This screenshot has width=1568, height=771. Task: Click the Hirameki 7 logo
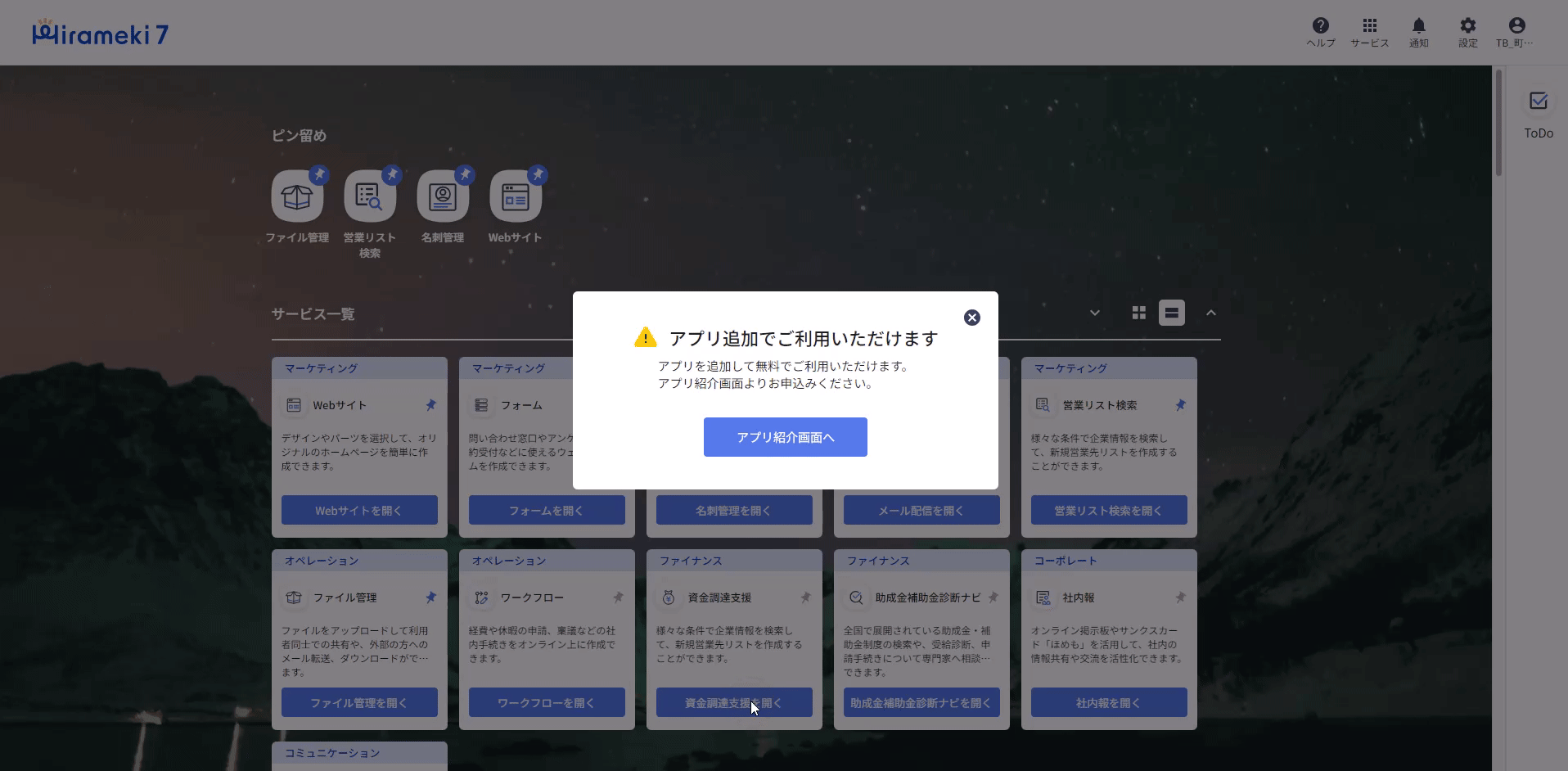[x=100, y=33]
